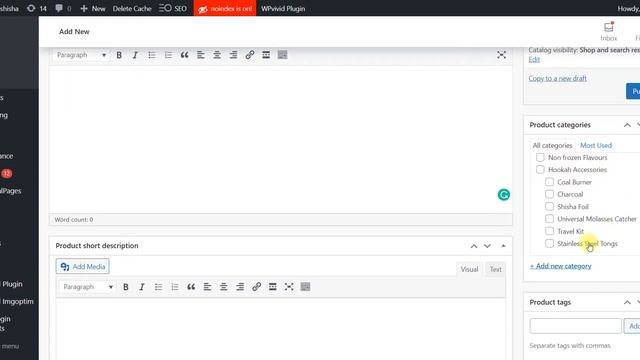640x360 pixels.
Task: Insert Read More tag in main description editor
Action: [266, 55]
